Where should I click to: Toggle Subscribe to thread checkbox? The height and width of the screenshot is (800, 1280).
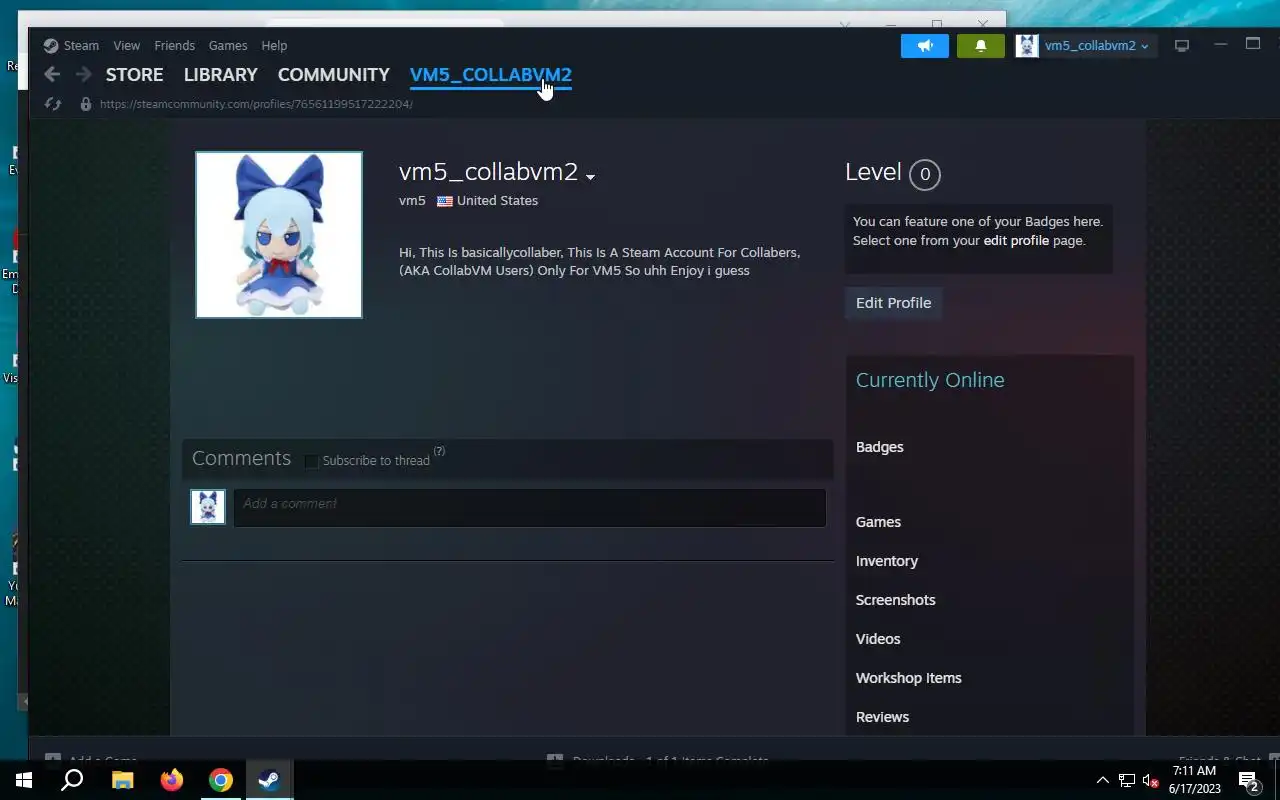coord(311,461)
